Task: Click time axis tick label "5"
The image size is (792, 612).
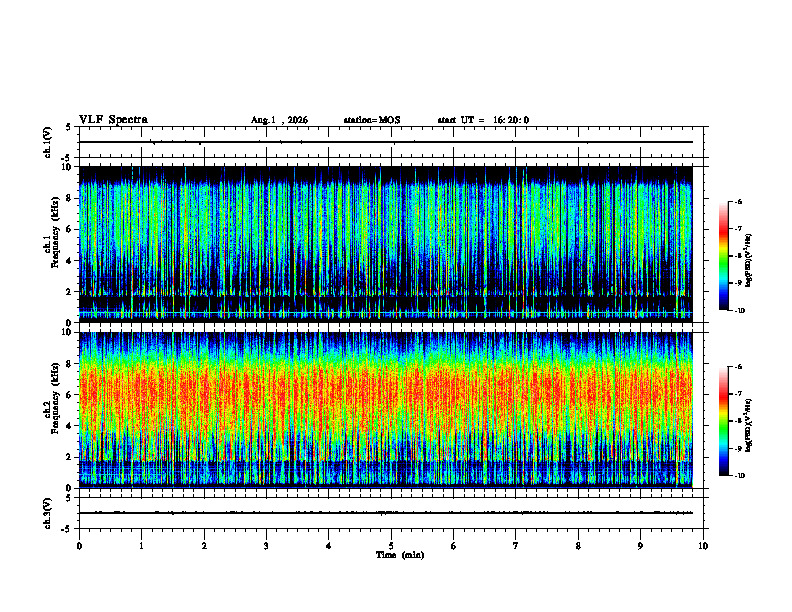Action: (x=391, y=546)
